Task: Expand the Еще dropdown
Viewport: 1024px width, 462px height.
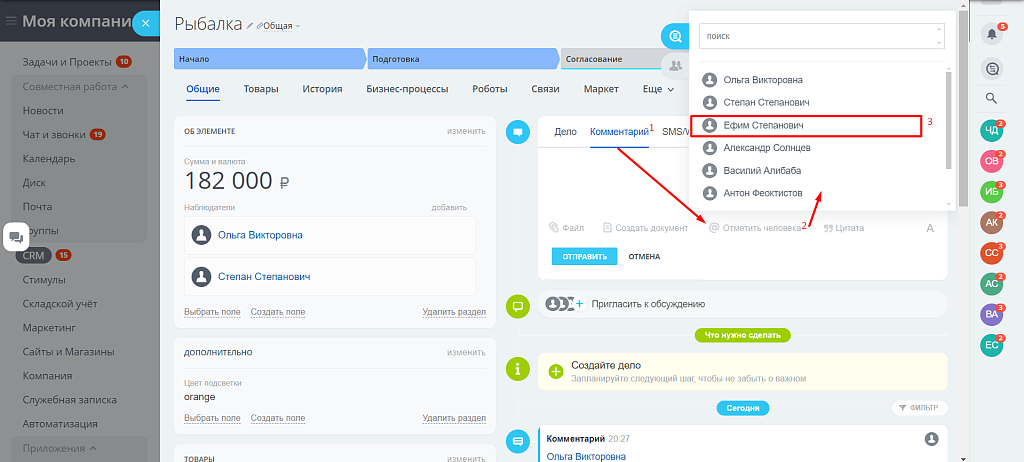Action: (658, 89)
